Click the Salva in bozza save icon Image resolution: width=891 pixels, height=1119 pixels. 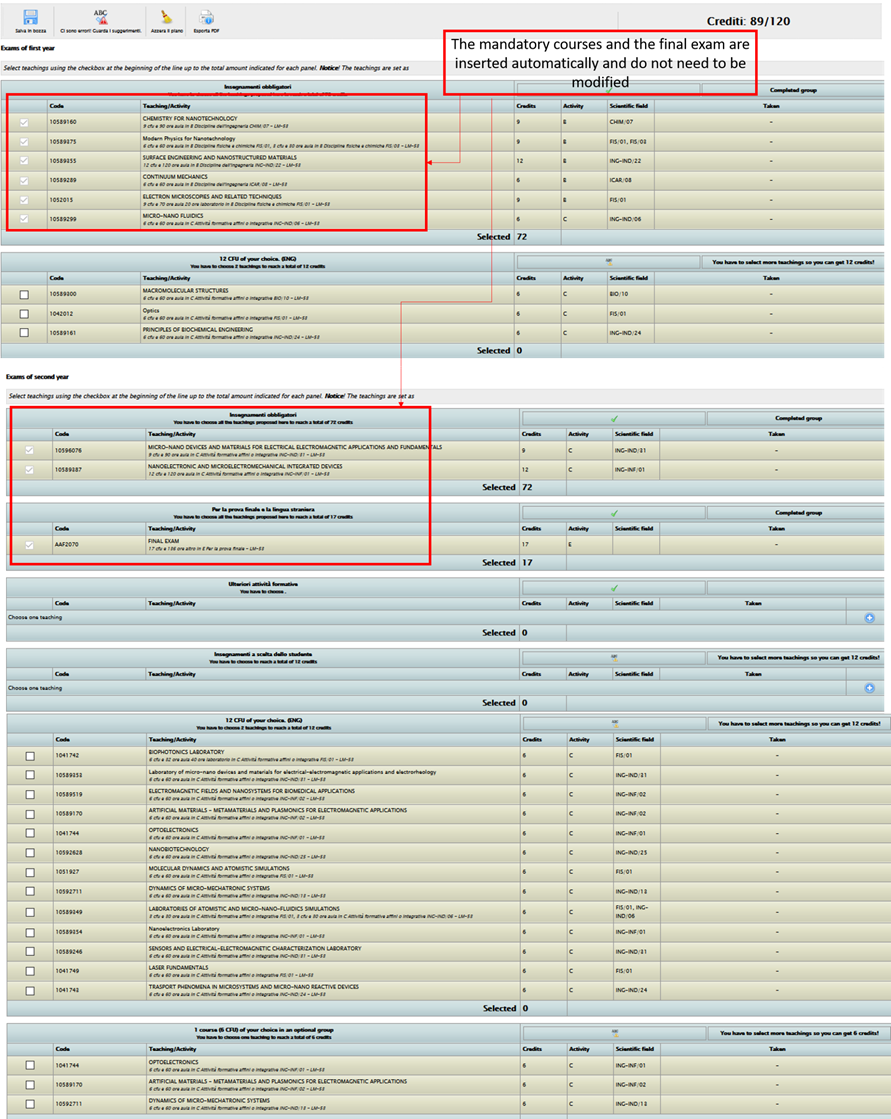point(31,17)
